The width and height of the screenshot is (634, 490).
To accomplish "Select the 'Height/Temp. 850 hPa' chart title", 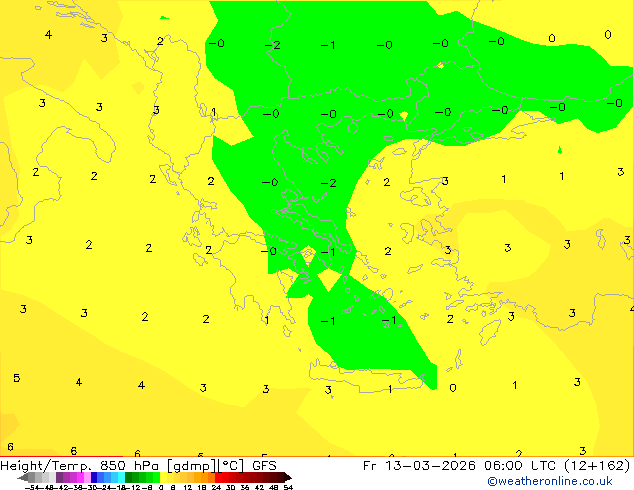I will [81, 466].
